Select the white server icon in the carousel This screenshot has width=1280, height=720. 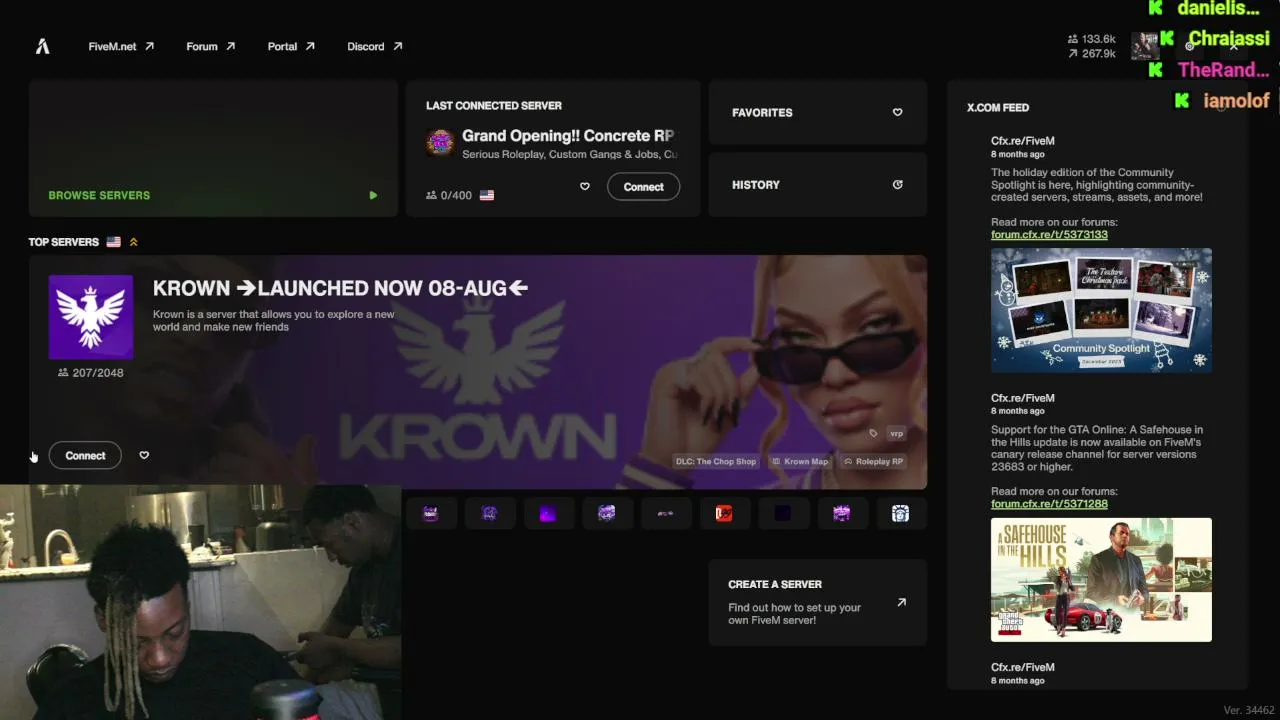point(901,513)
